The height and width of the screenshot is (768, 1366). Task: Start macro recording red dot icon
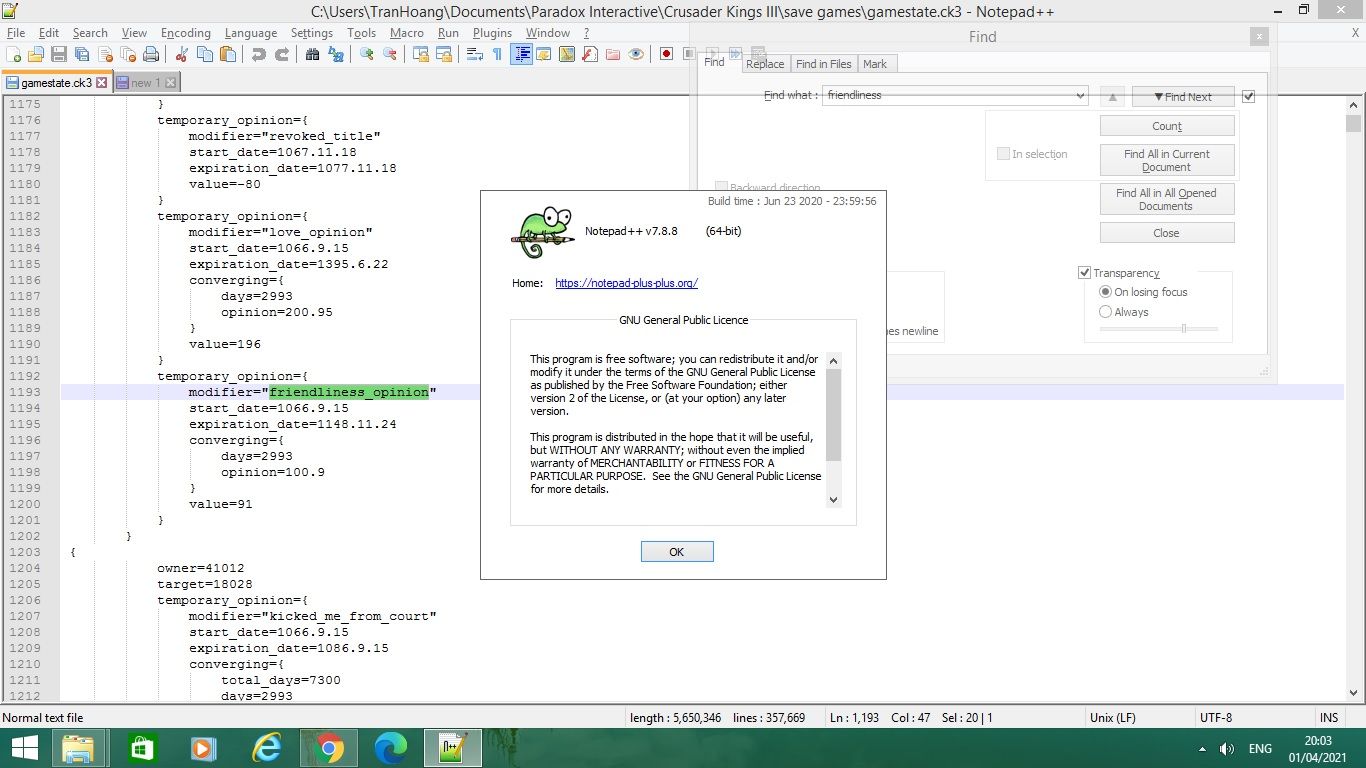pos(667,54)
